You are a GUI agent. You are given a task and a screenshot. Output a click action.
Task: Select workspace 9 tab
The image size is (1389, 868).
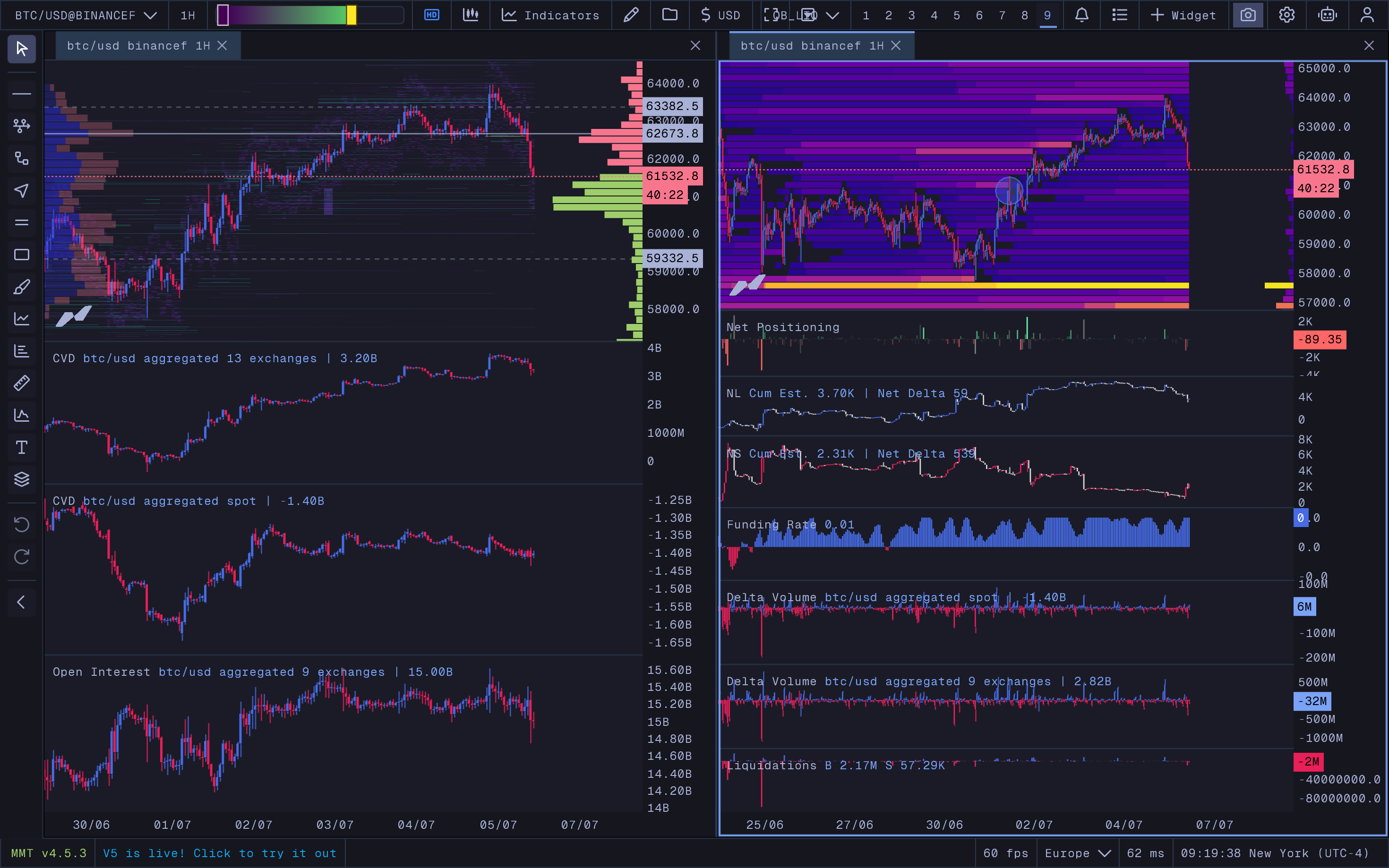click(x=1047, y=15)
